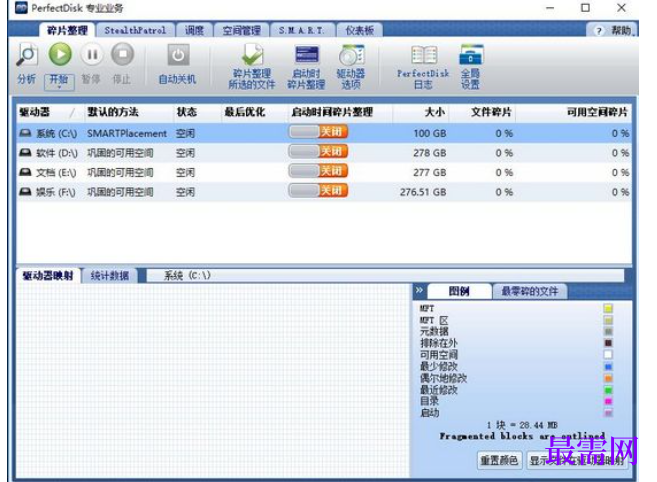Select the 文档 (E:\) drive row

pyautogui.click(x=324, y=172)
